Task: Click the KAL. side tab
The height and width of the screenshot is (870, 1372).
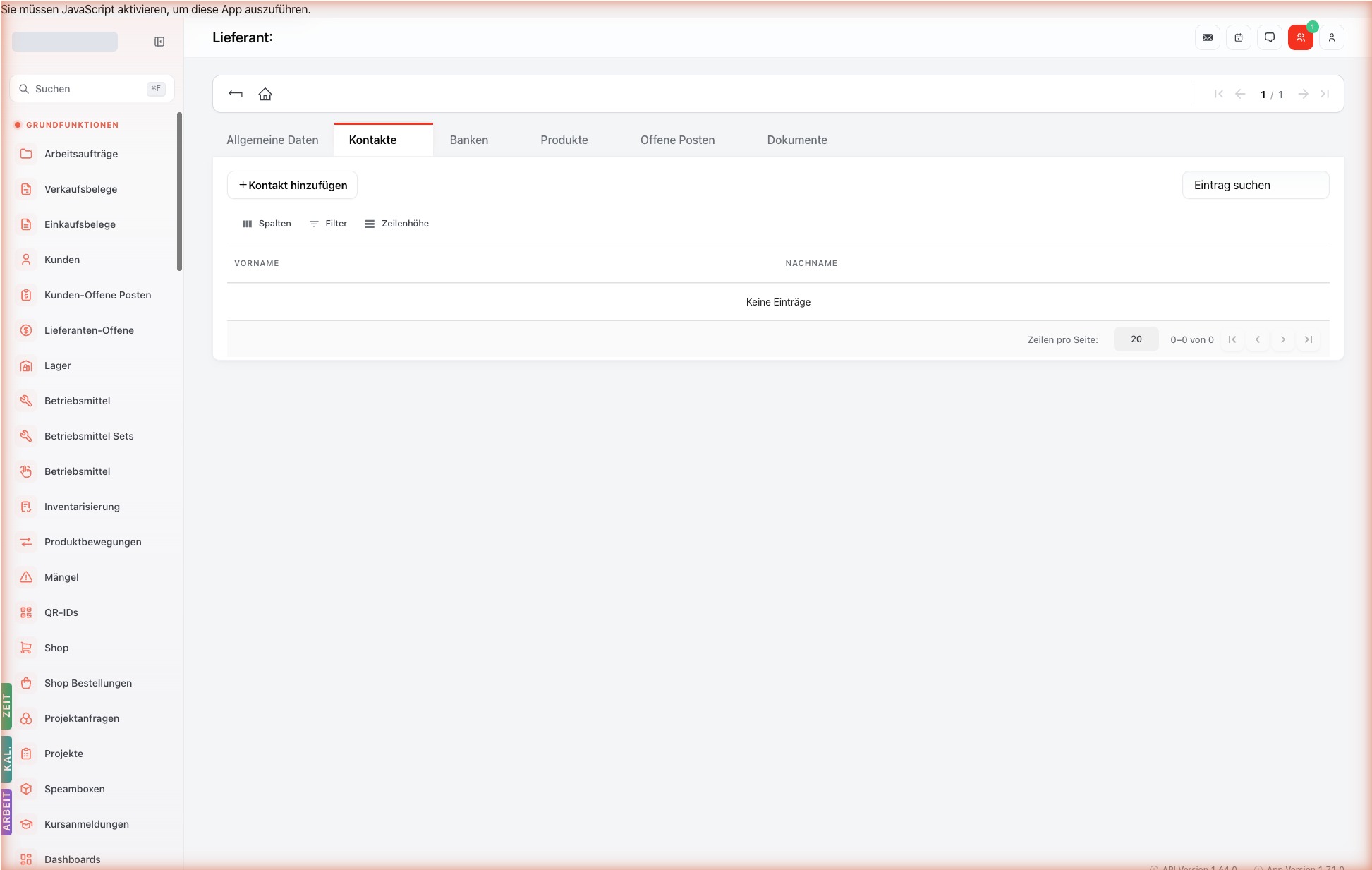Action: click(x=6, y=759)
